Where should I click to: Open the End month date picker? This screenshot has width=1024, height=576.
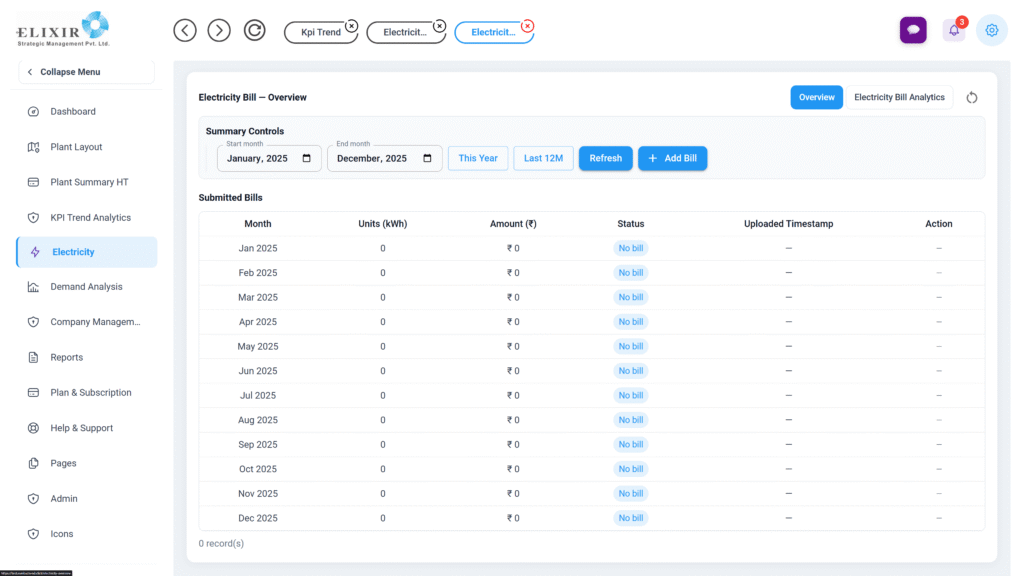[x=427, y=158]
